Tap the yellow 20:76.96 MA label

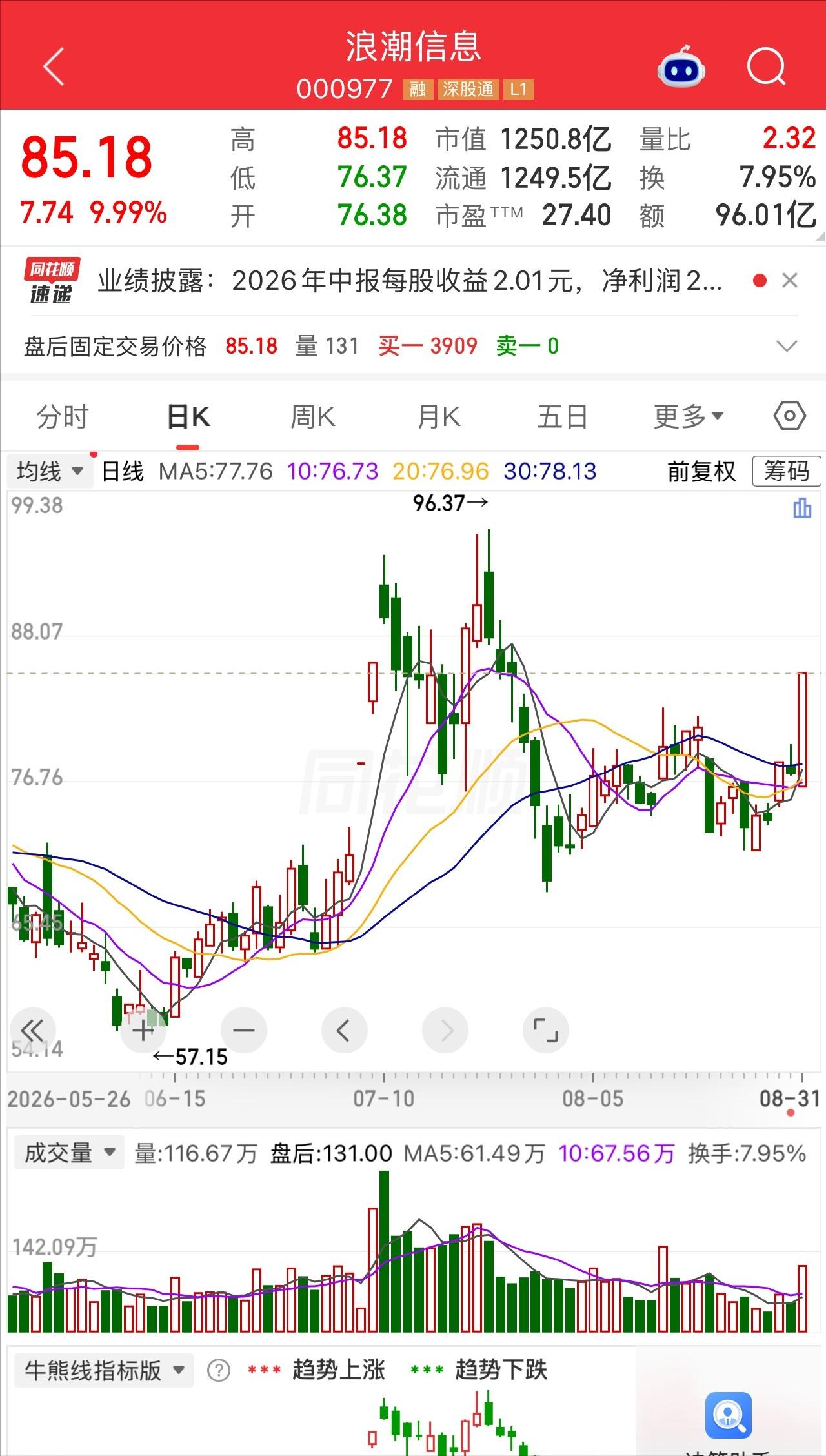pyautogui.click(x=441, y=471)
